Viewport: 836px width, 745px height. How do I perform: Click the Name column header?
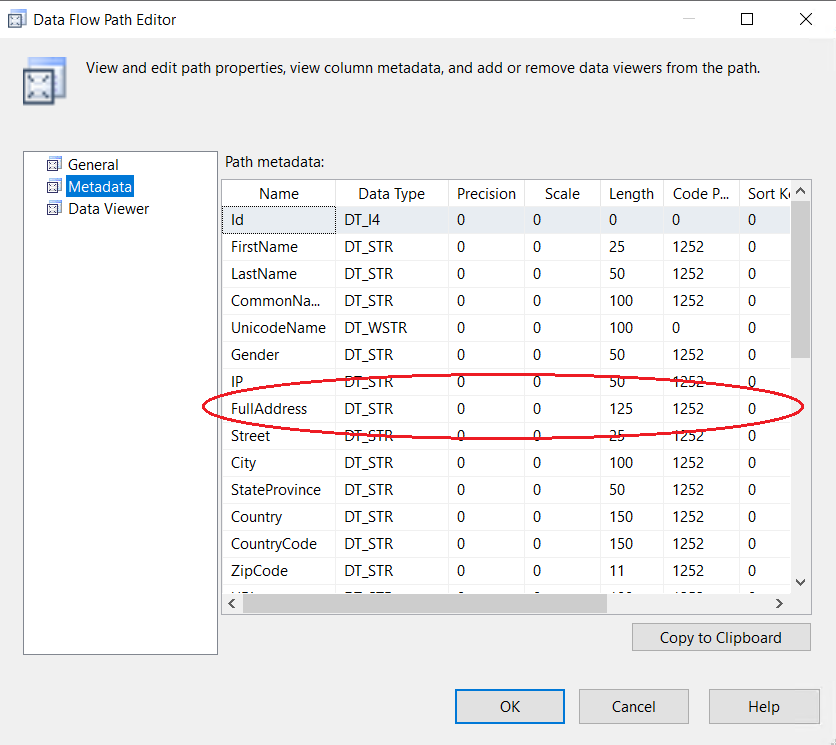(x=279, y=194)
